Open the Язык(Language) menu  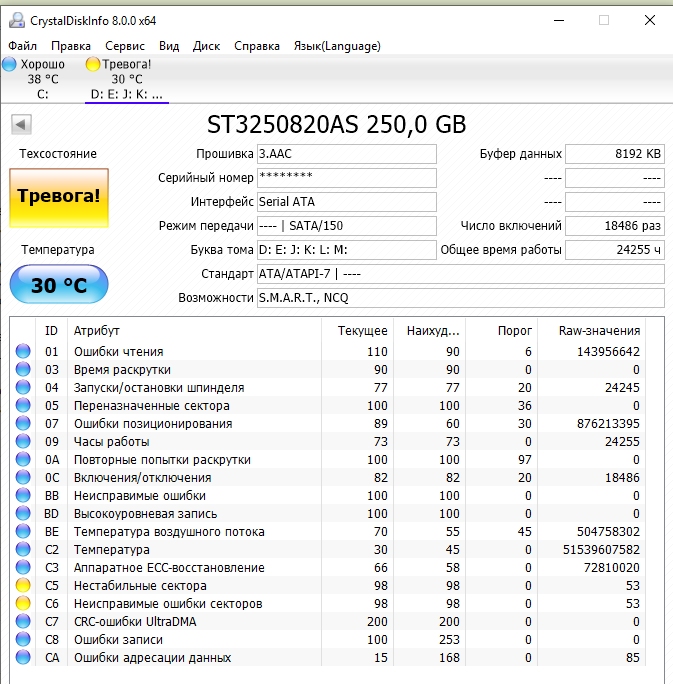coord(336,46)
